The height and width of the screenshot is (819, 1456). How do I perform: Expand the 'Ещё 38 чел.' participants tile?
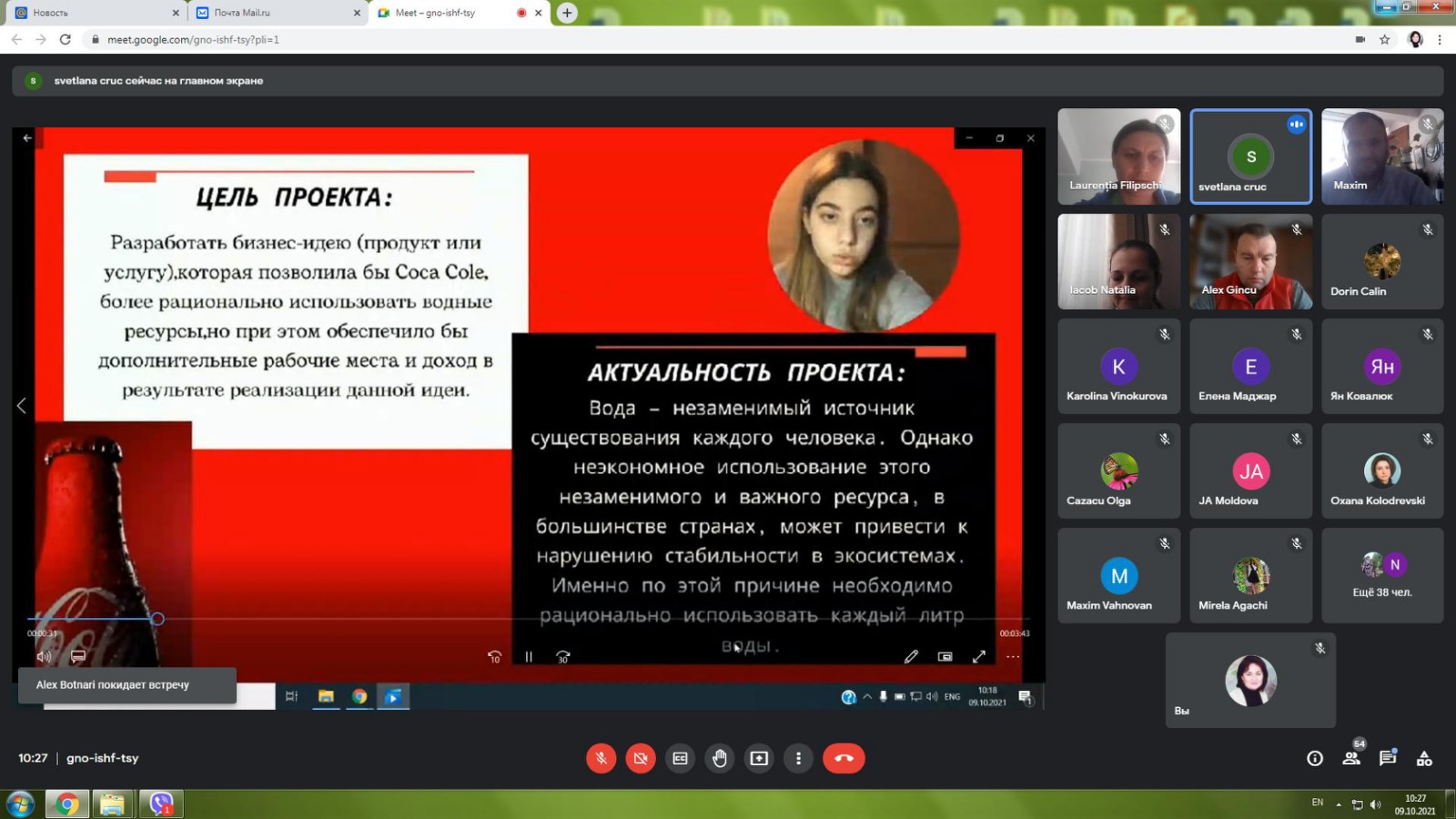pyautogui.click(x=1381, y=575)
